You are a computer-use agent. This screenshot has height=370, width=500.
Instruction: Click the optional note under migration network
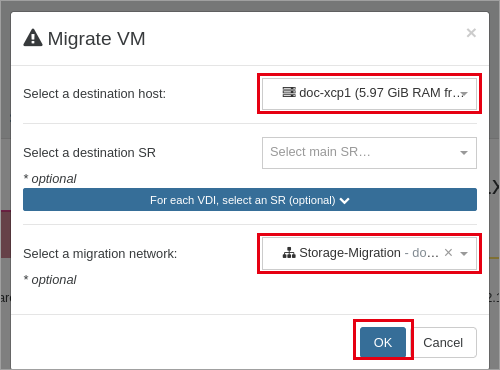(x=50, y=280)
